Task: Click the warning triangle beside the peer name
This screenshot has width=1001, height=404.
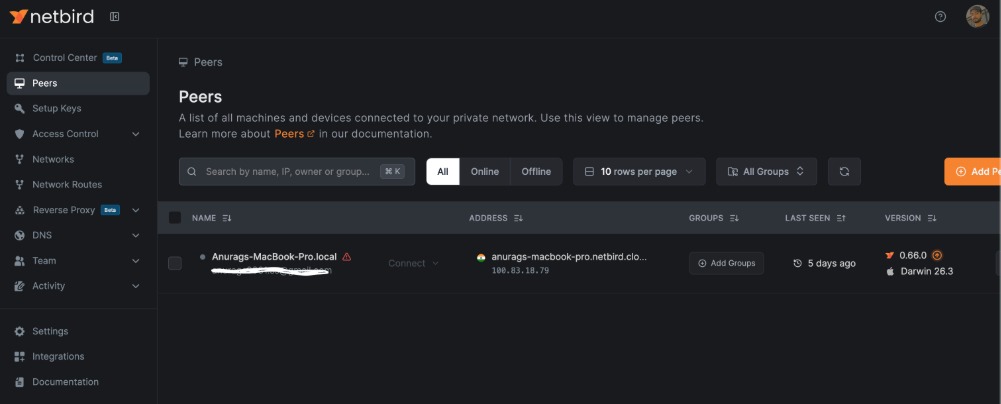Action: [x=347, y=257]
